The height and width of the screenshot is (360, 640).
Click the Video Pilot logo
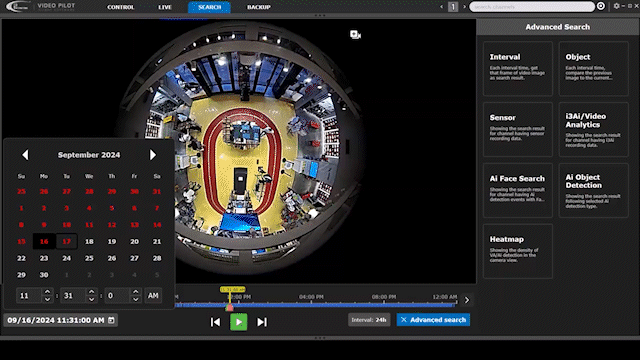click(40, 6)
